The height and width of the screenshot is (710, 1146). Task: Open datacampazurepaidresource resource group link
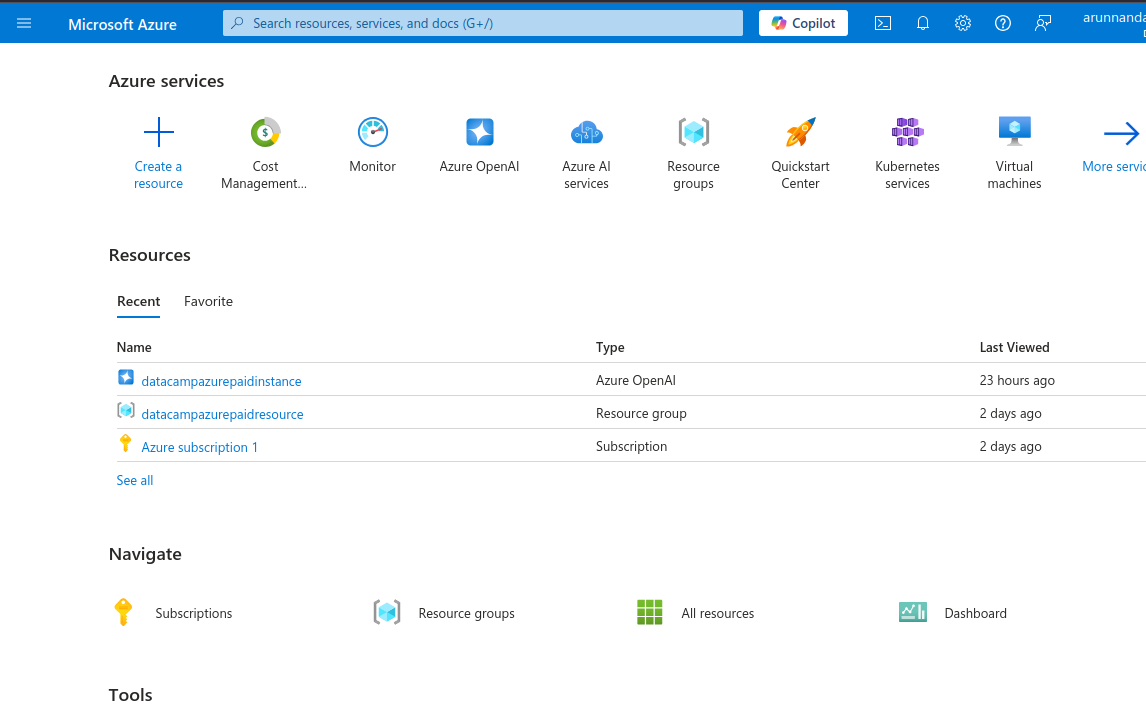coord(222,414)
